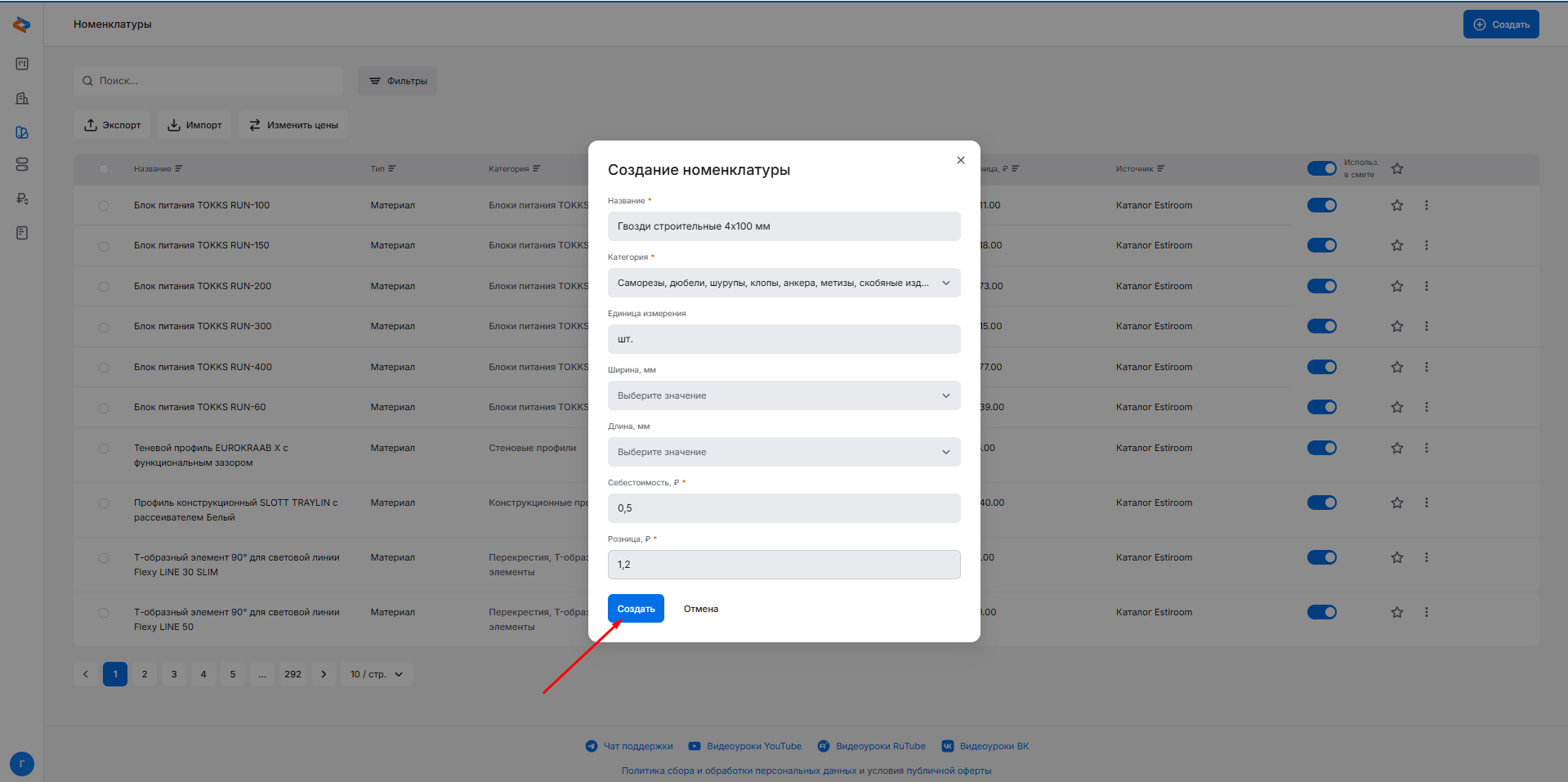
Task: Click Отмена to cancel creation
Action: 701,609
